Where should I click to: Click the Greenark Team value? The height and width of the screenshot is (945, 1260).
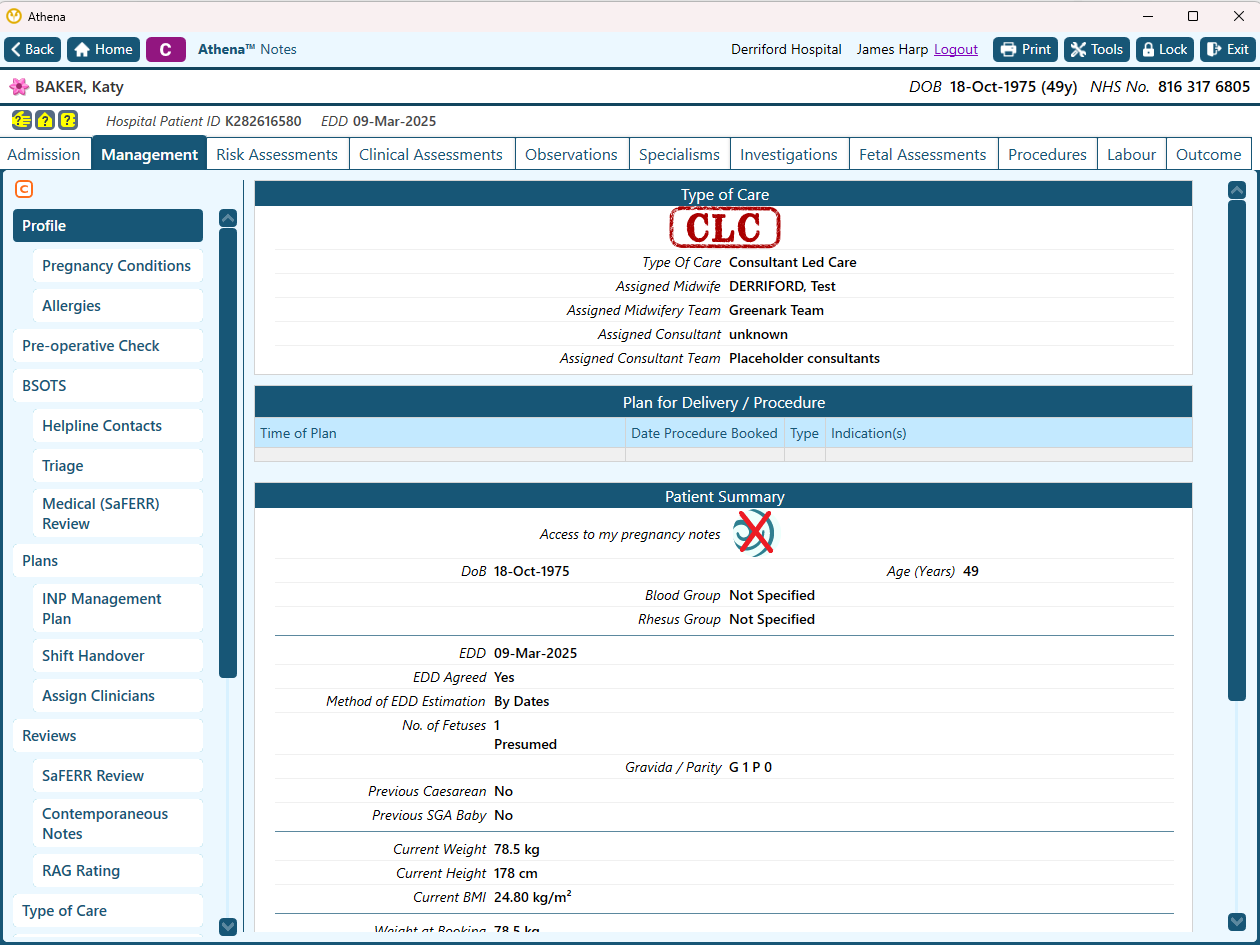776,310
